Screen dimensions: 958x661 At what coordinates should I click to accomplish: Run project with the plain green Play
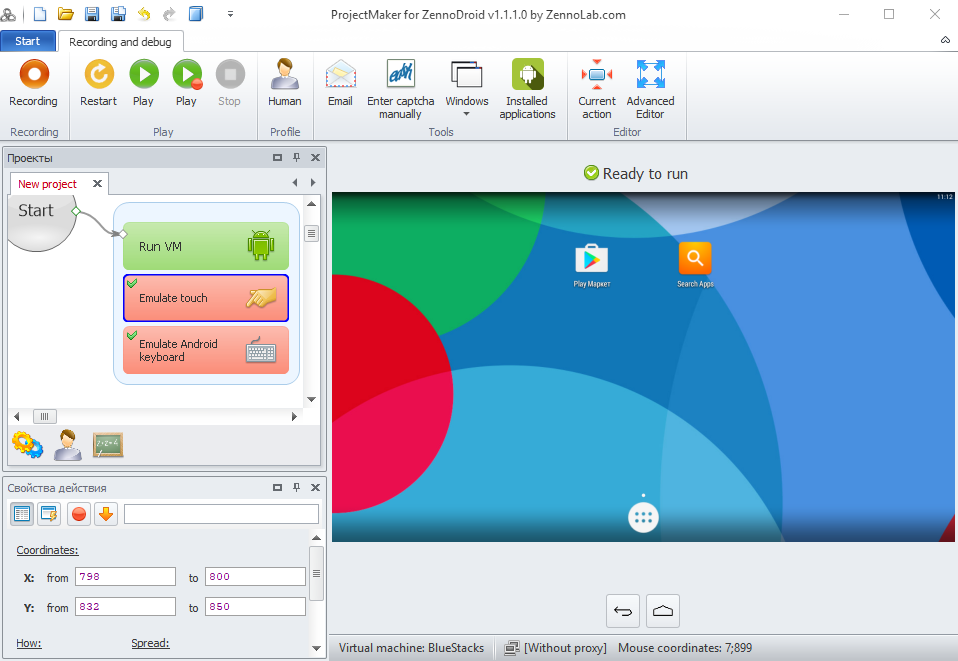tap(144, 84)
